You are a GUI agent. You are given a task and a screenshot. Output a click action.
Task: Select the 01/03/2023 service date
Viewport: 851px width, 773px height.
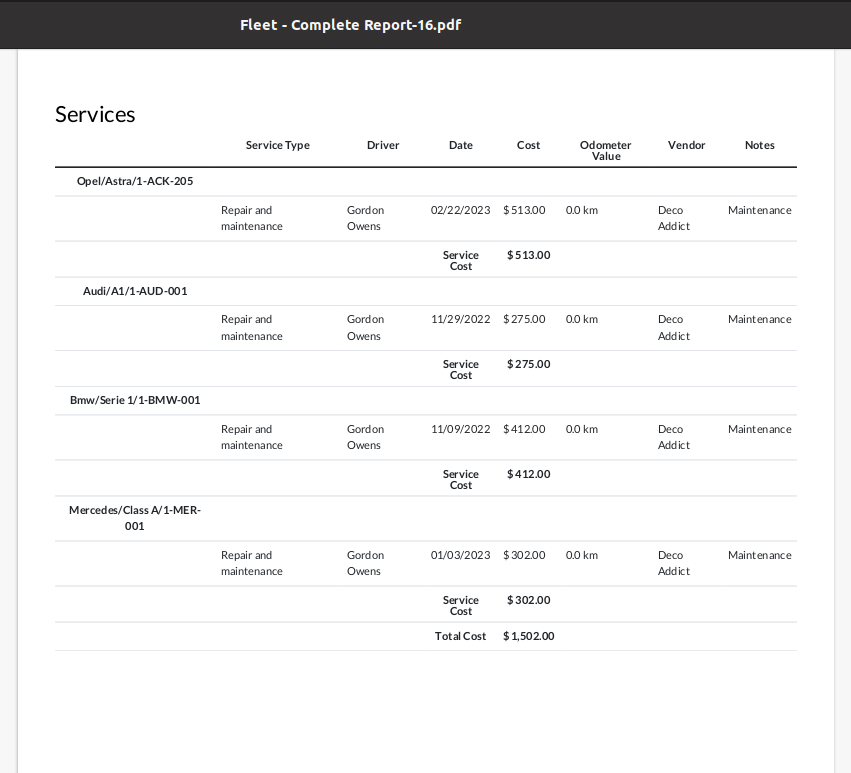(460, 555)
